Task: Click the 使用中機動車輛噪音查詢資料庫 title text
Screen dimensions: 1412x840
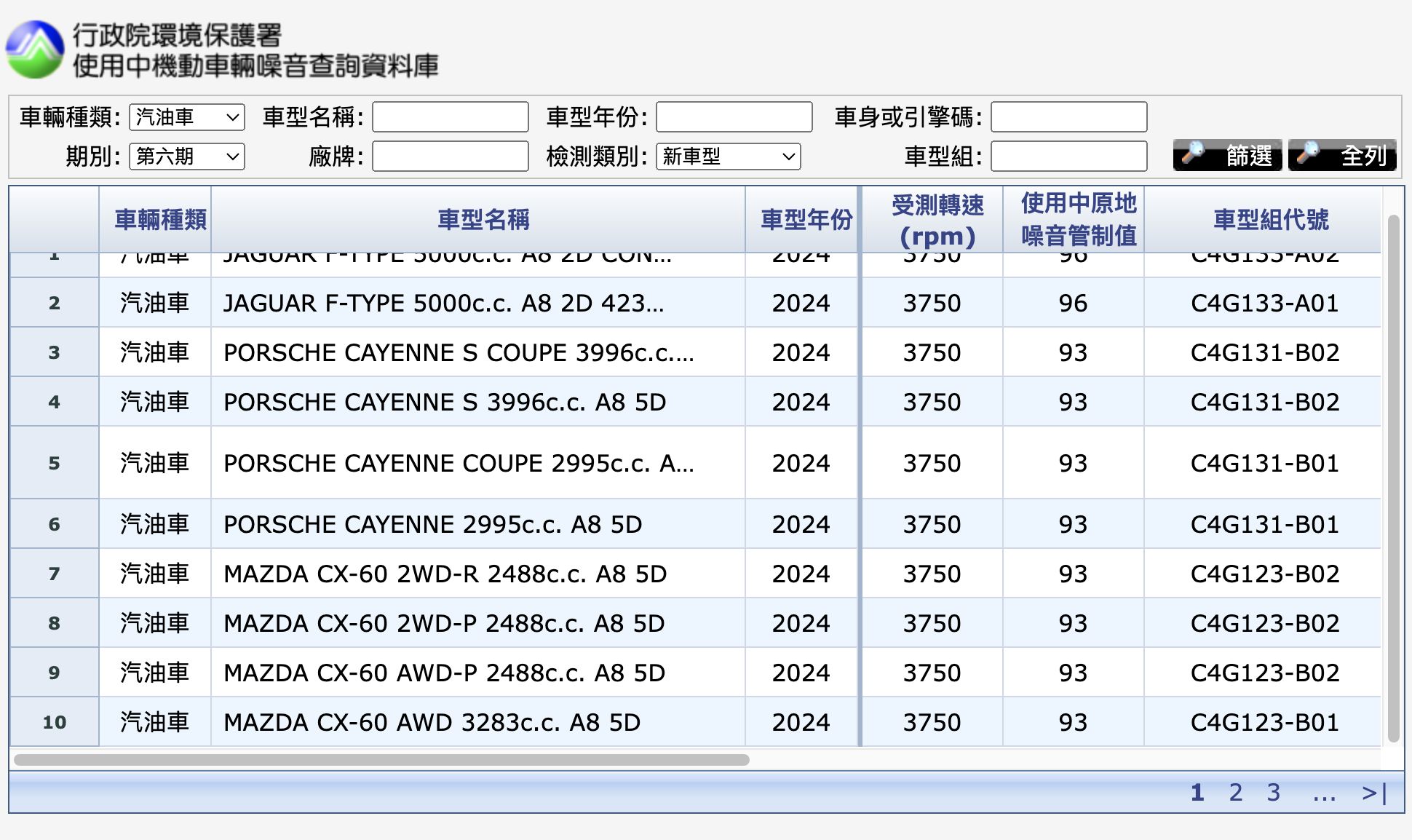Action: [x=255, y=66]
